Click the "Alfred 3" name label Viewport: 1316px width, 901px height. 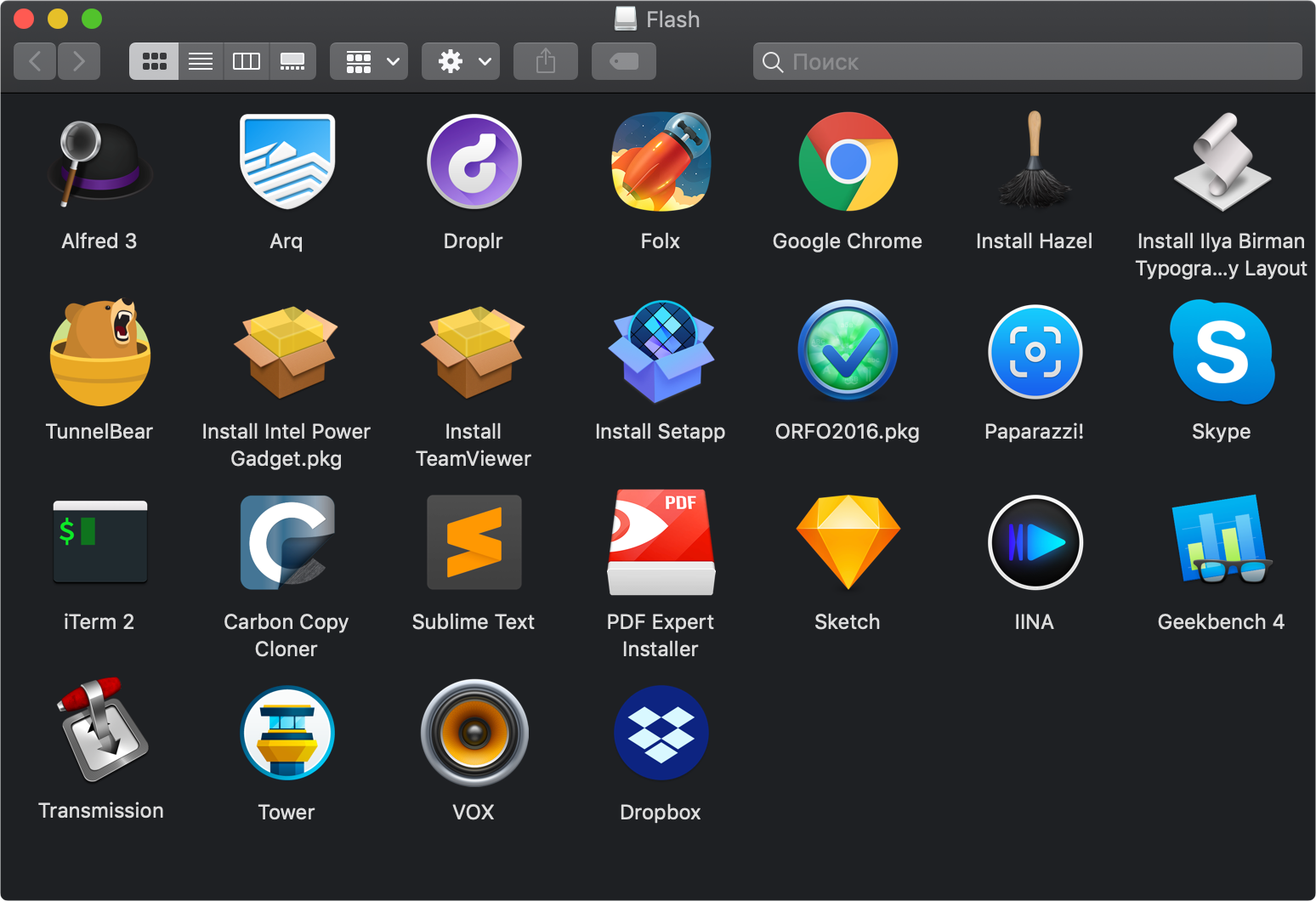tap(99, 241)
